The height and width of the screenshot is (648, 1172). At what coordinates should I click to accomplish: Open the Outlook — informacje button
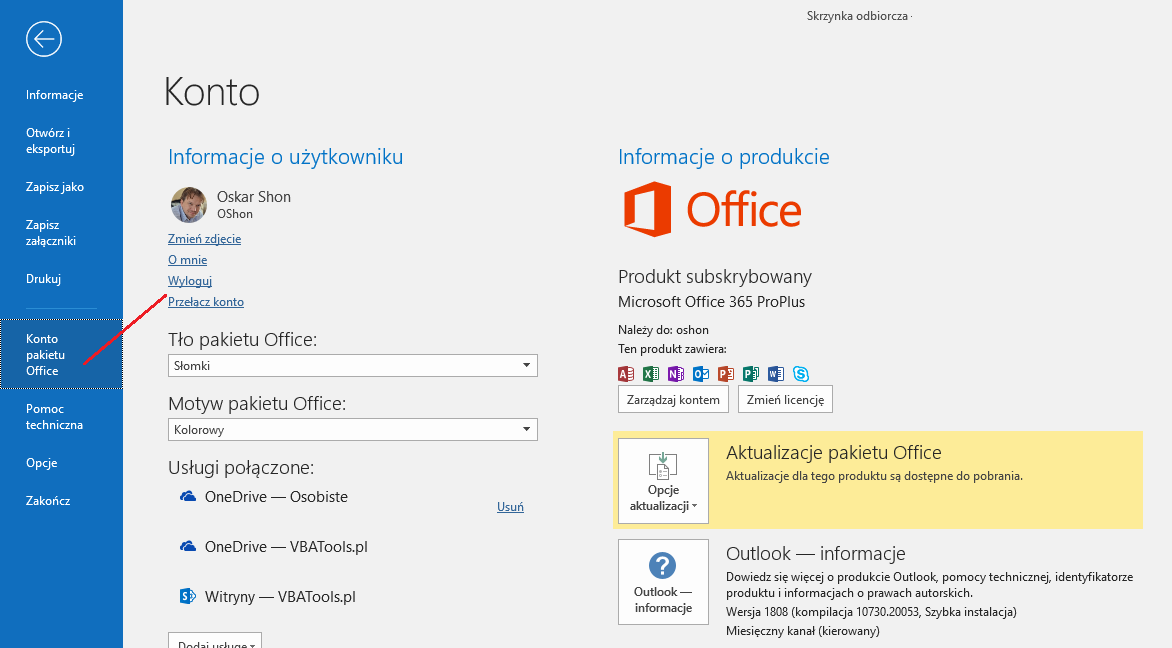(663, 582)
